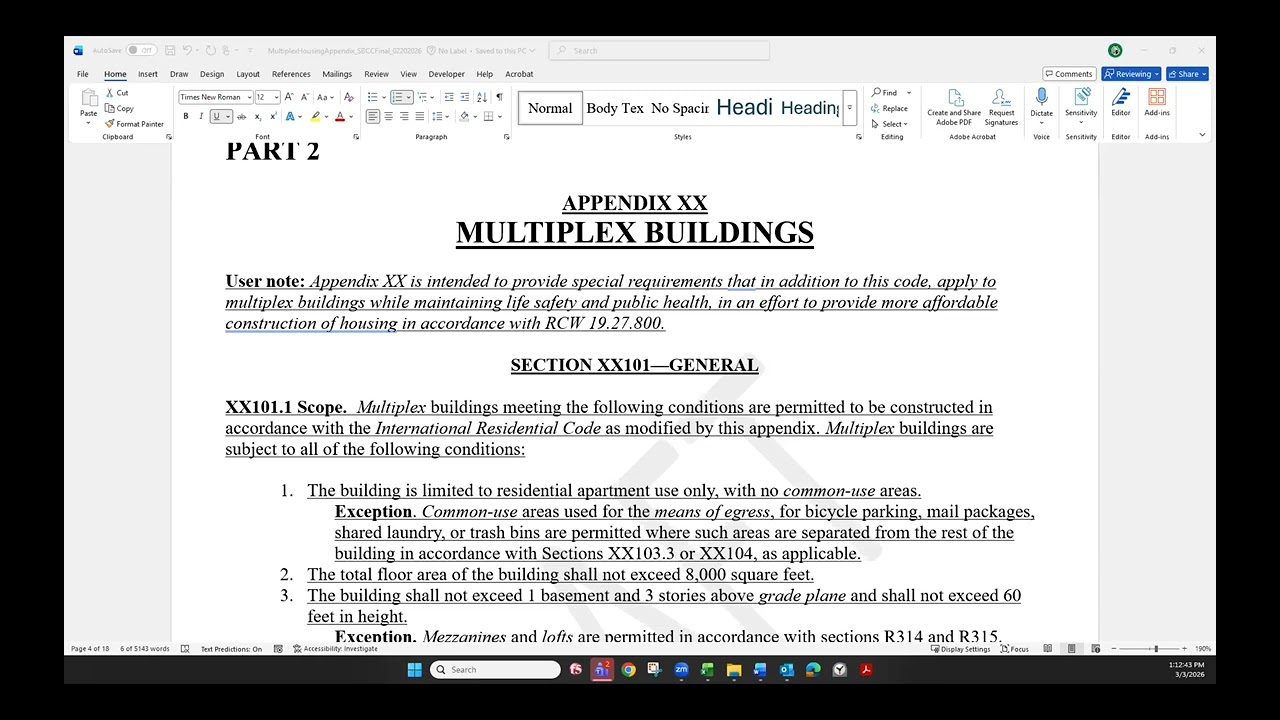
Task: Click the Copy icon in Clipboard
Action: point(110,108)
